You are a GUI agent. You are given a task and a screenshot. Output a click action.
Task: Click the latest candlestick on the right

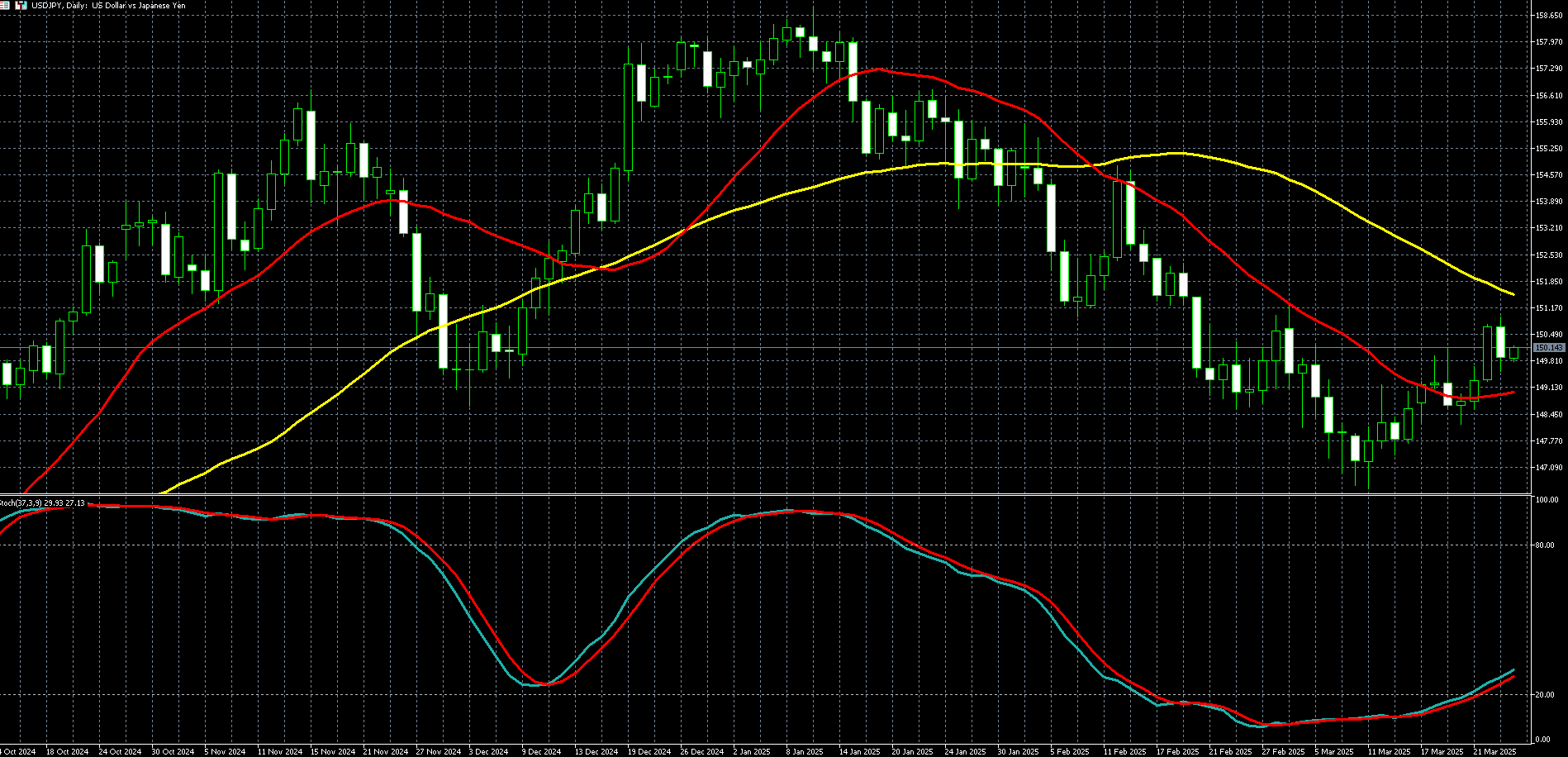coord(1513,353)
